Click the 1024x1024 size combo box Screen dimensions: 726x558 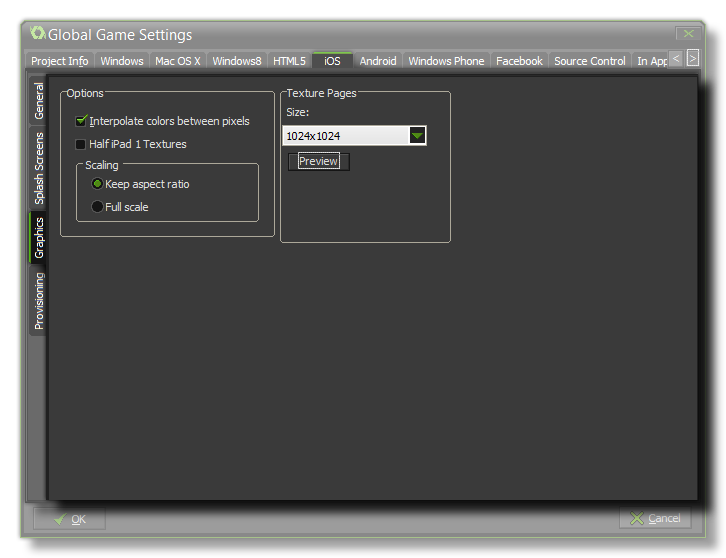click(x=345, y=136)
